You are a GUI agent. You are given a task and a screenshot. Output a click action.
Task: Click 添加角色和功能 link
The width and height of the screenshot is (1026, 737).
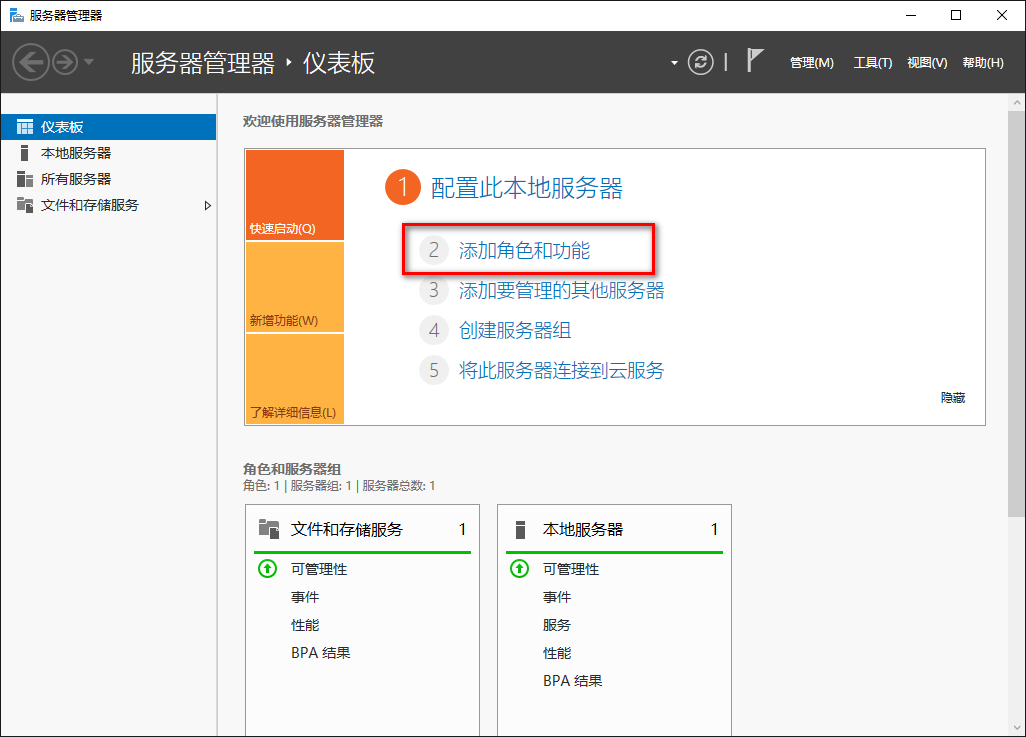pos(524,250)
